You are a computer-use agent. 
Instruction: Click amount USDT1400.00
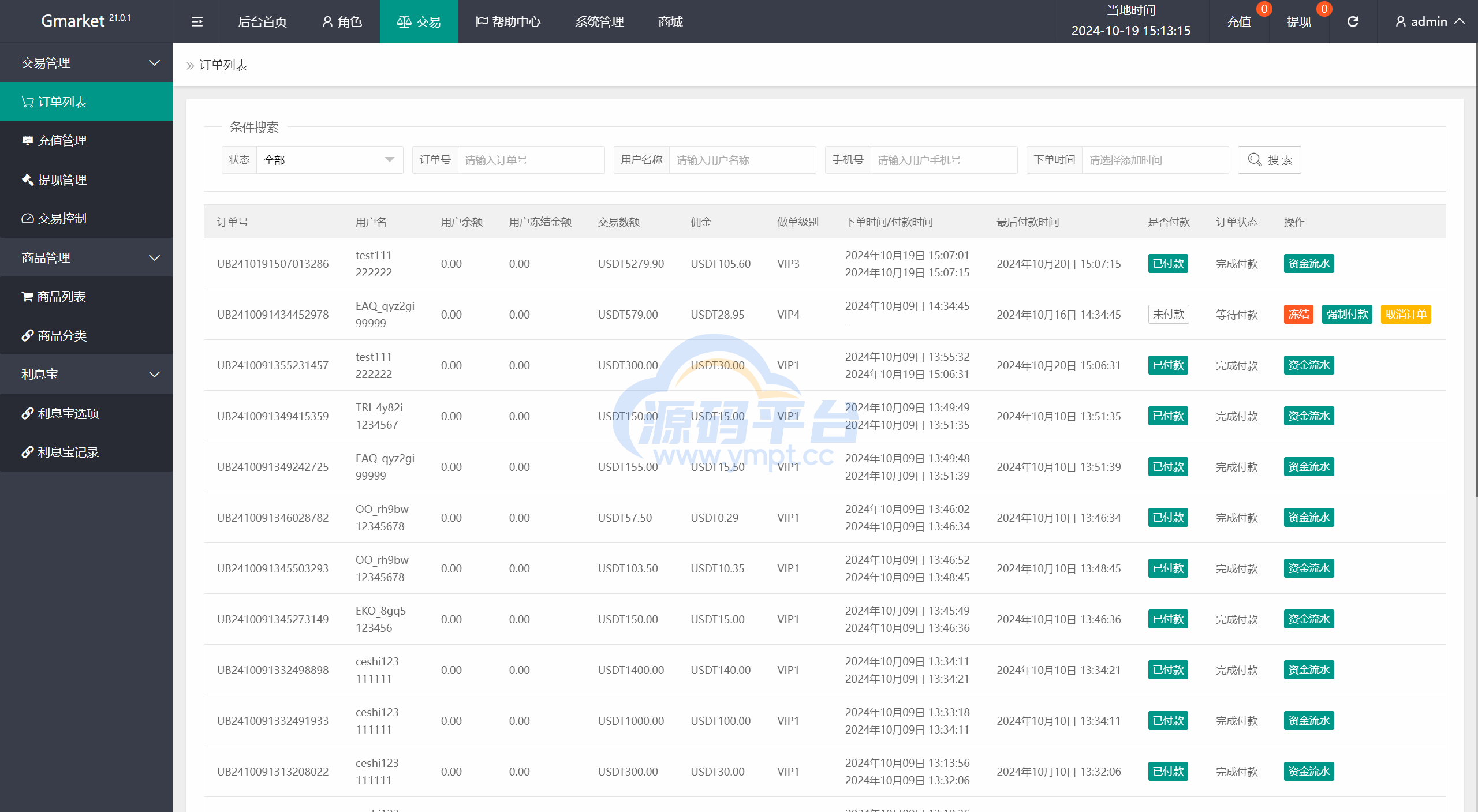point(630,670)
